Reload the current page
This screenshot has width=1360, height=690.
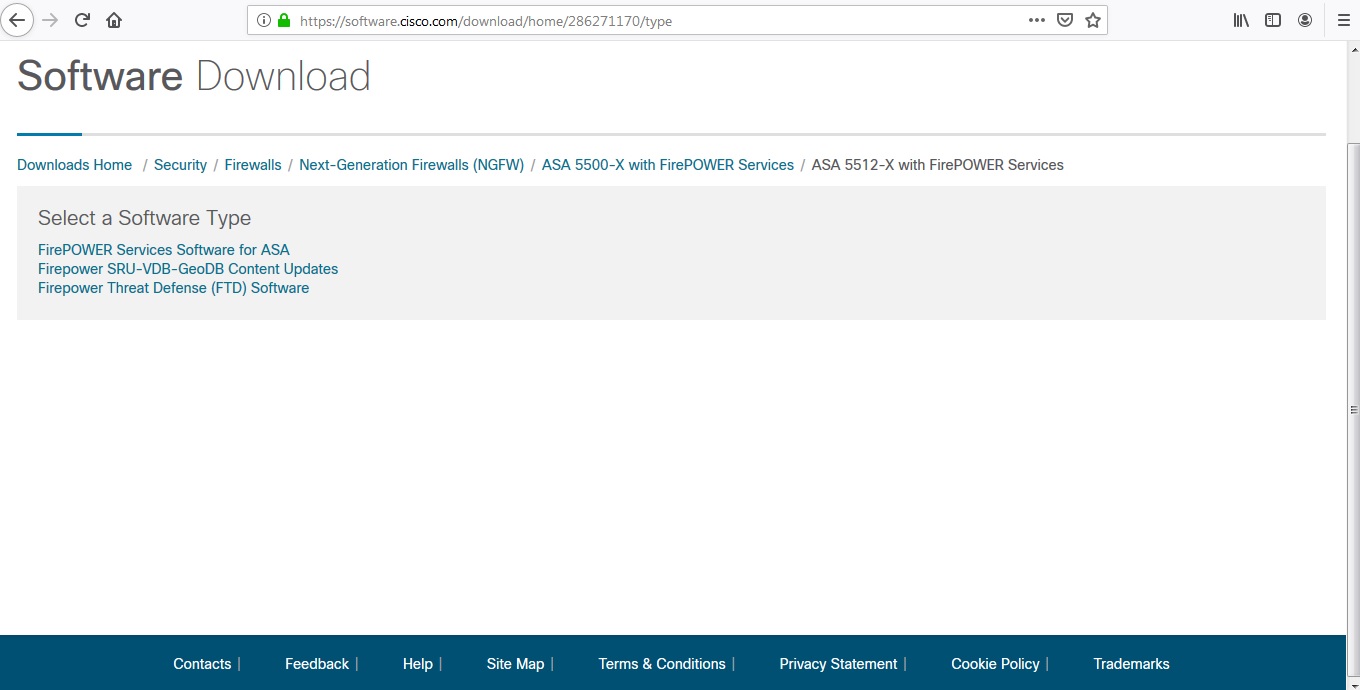82,19
